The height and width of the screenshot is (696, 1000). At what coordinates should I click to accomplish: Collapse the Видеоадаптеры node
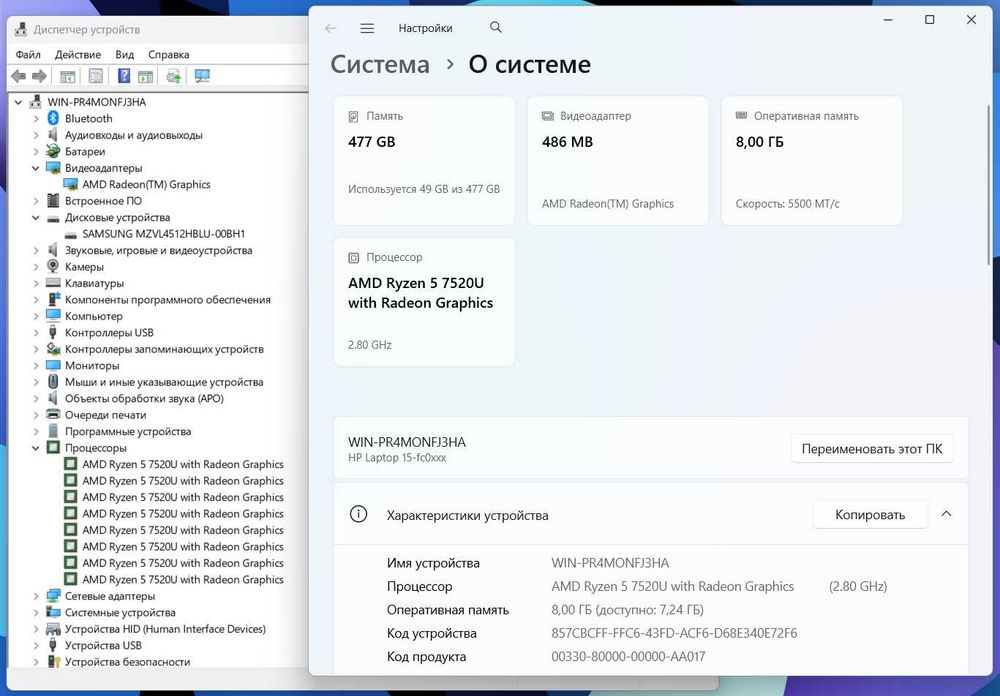[x=36, y=168]
